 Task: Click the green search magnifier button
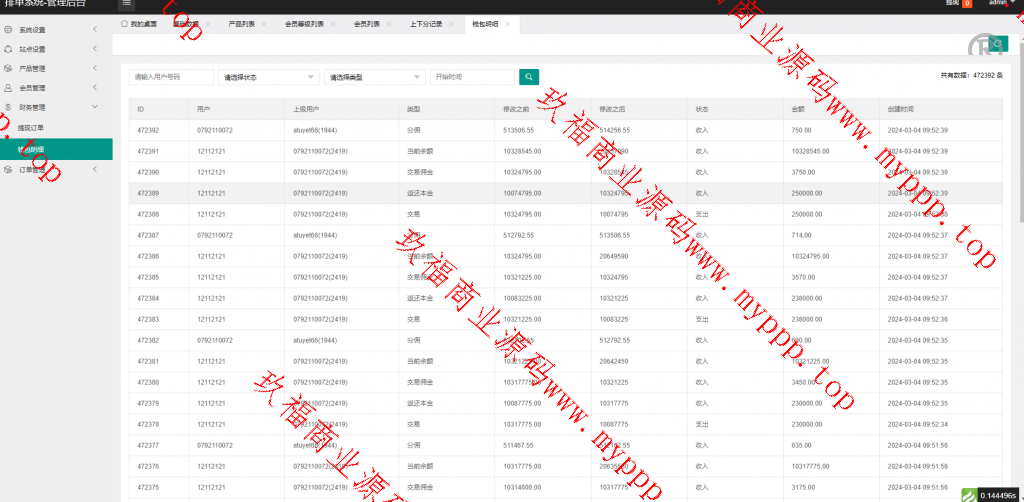(x=529, y=76)
